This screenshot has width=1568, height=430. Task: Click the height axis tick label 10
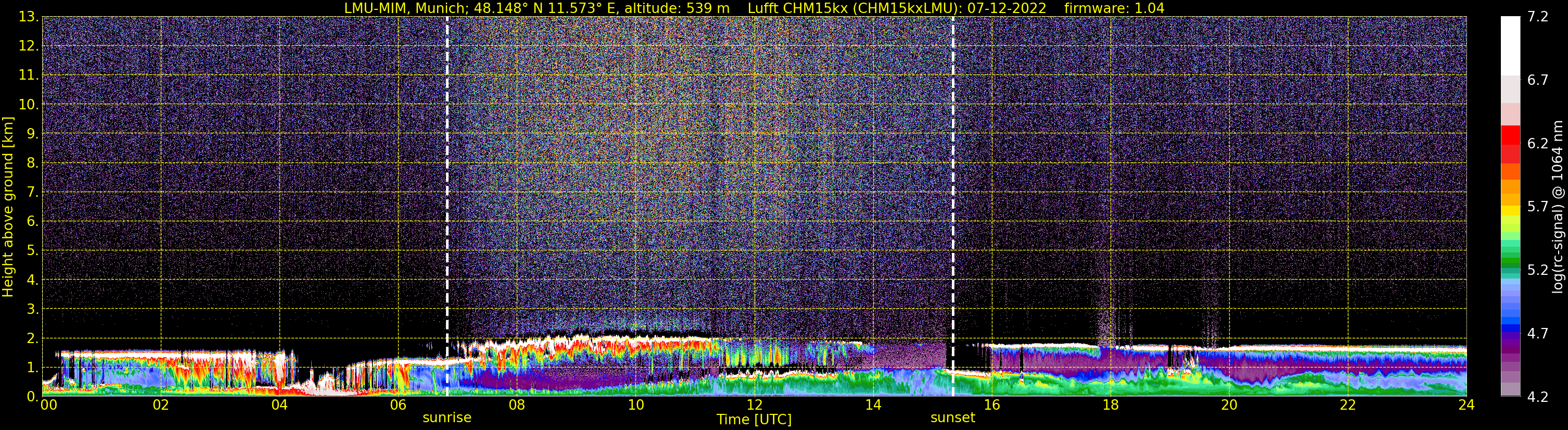coord(29,105)
